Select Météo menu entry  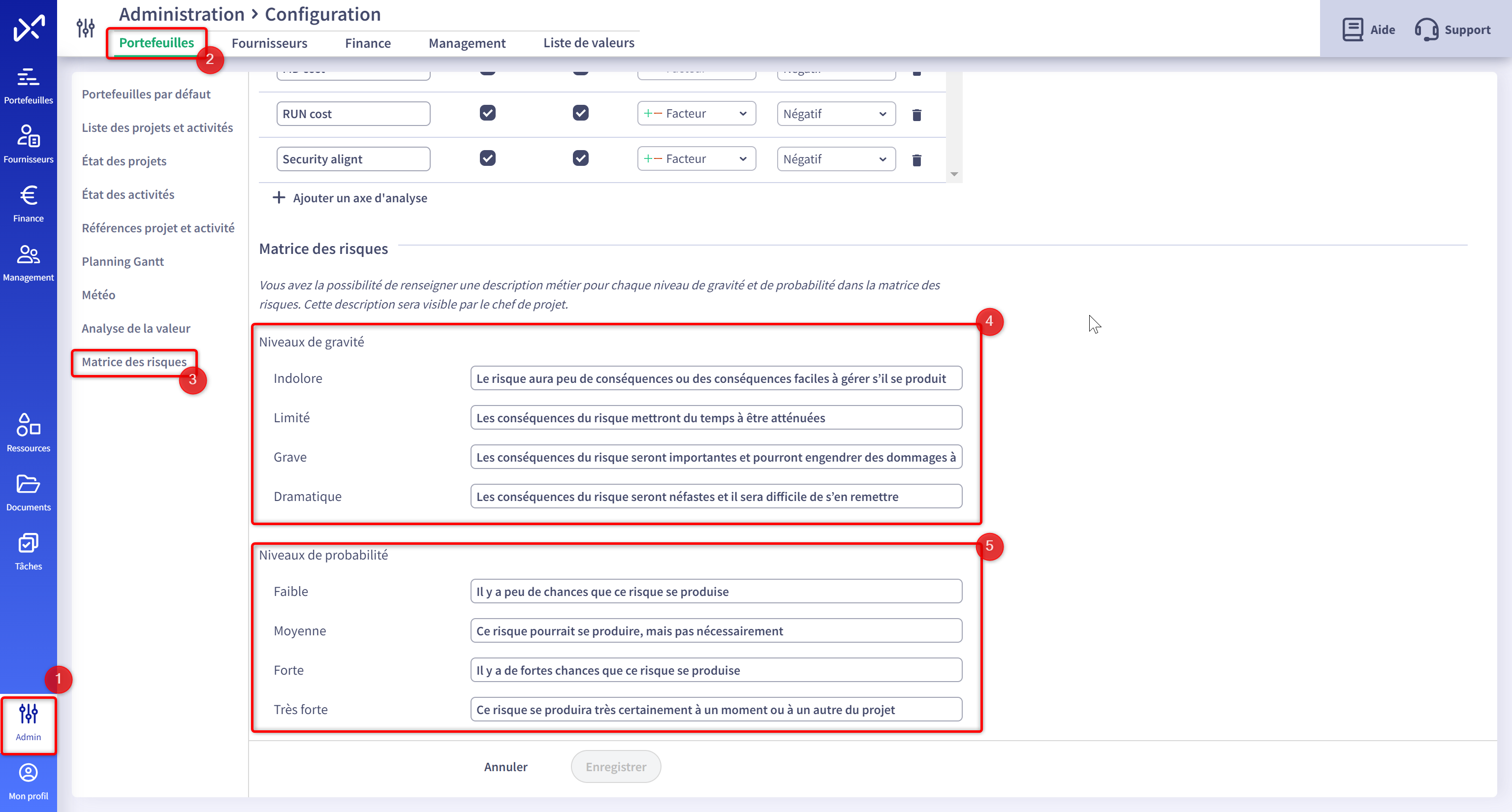98,294
